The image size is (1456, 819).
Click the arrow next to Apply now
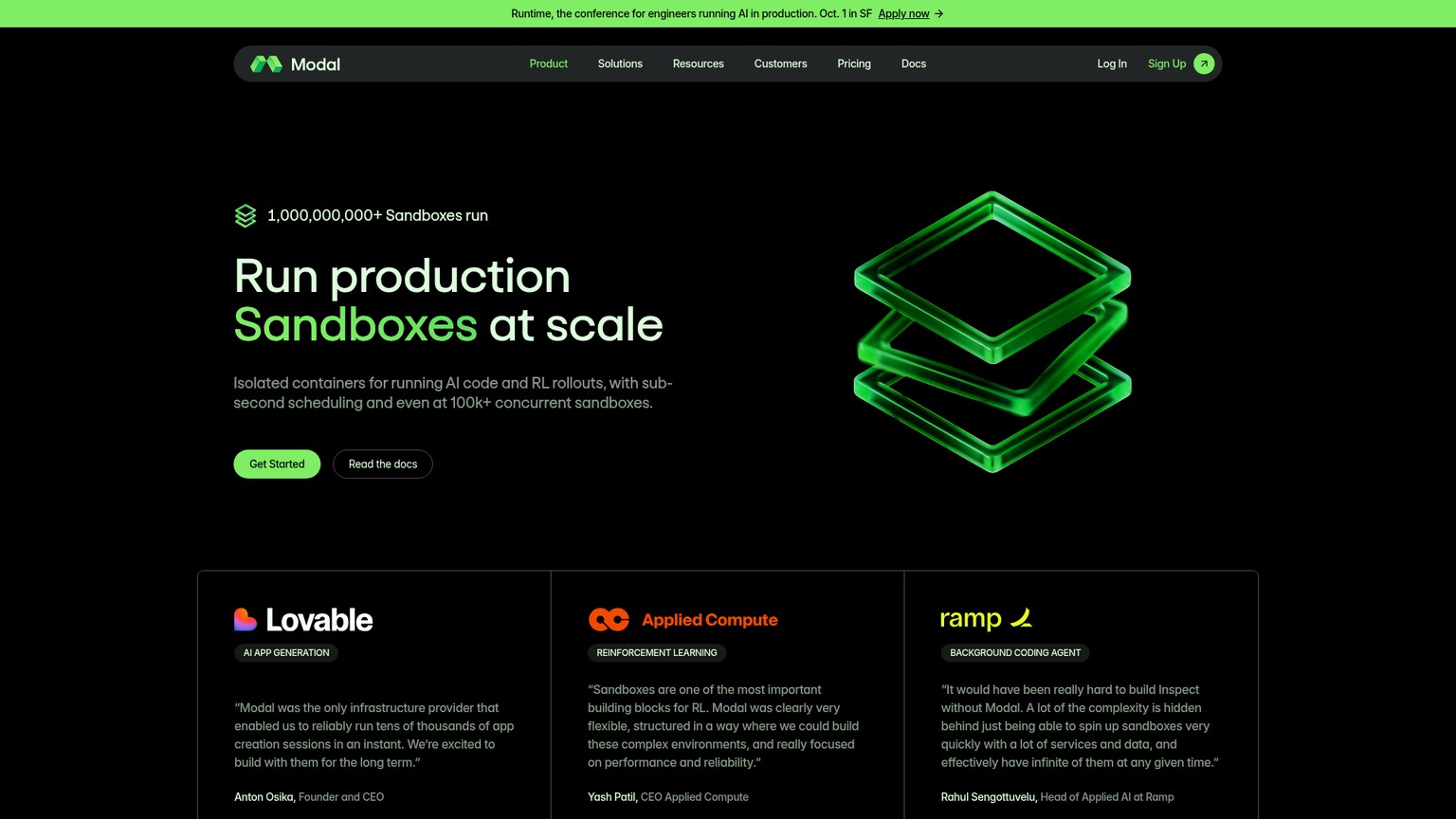click(938, 13)
